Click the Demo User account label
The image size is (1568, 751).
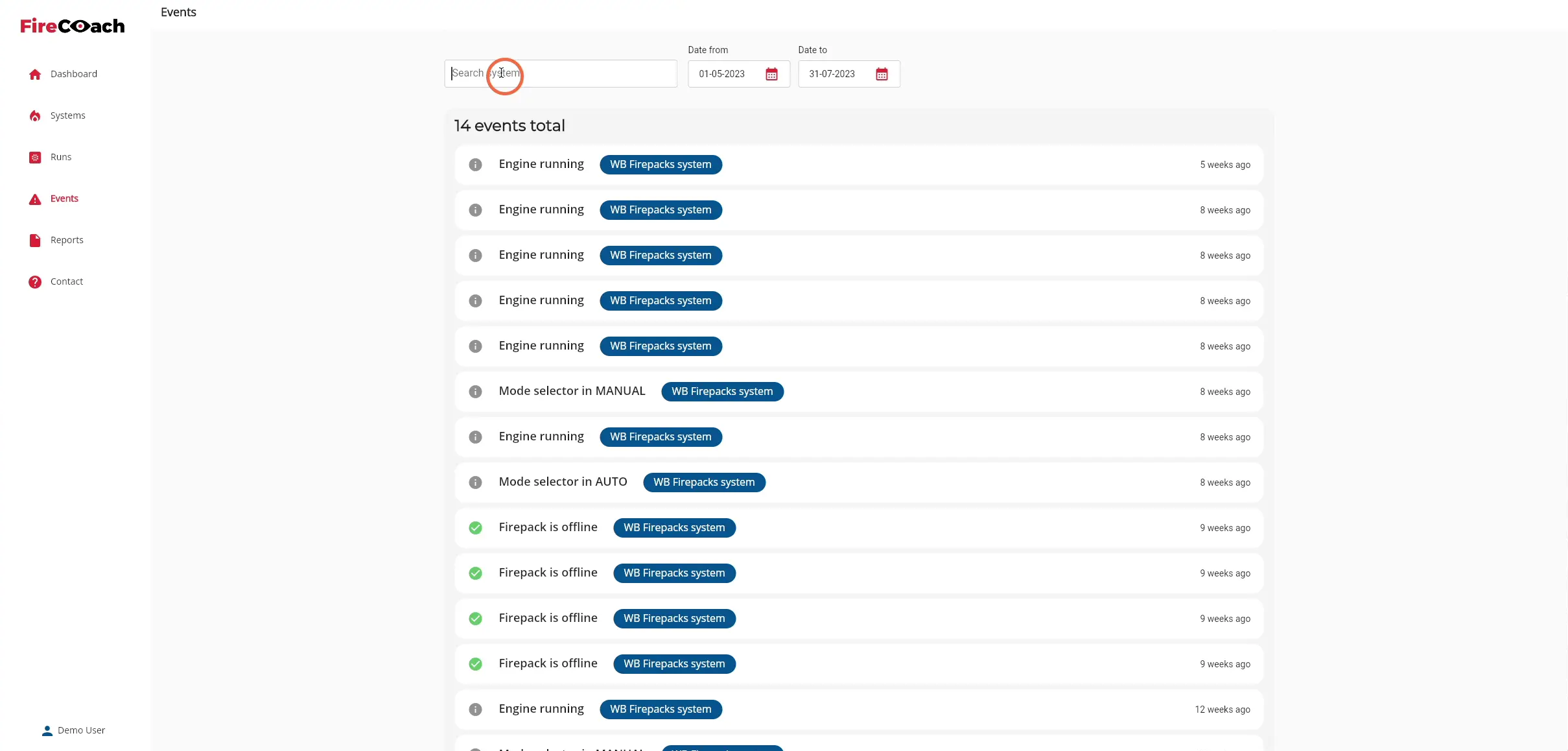(x=81, y=730)
